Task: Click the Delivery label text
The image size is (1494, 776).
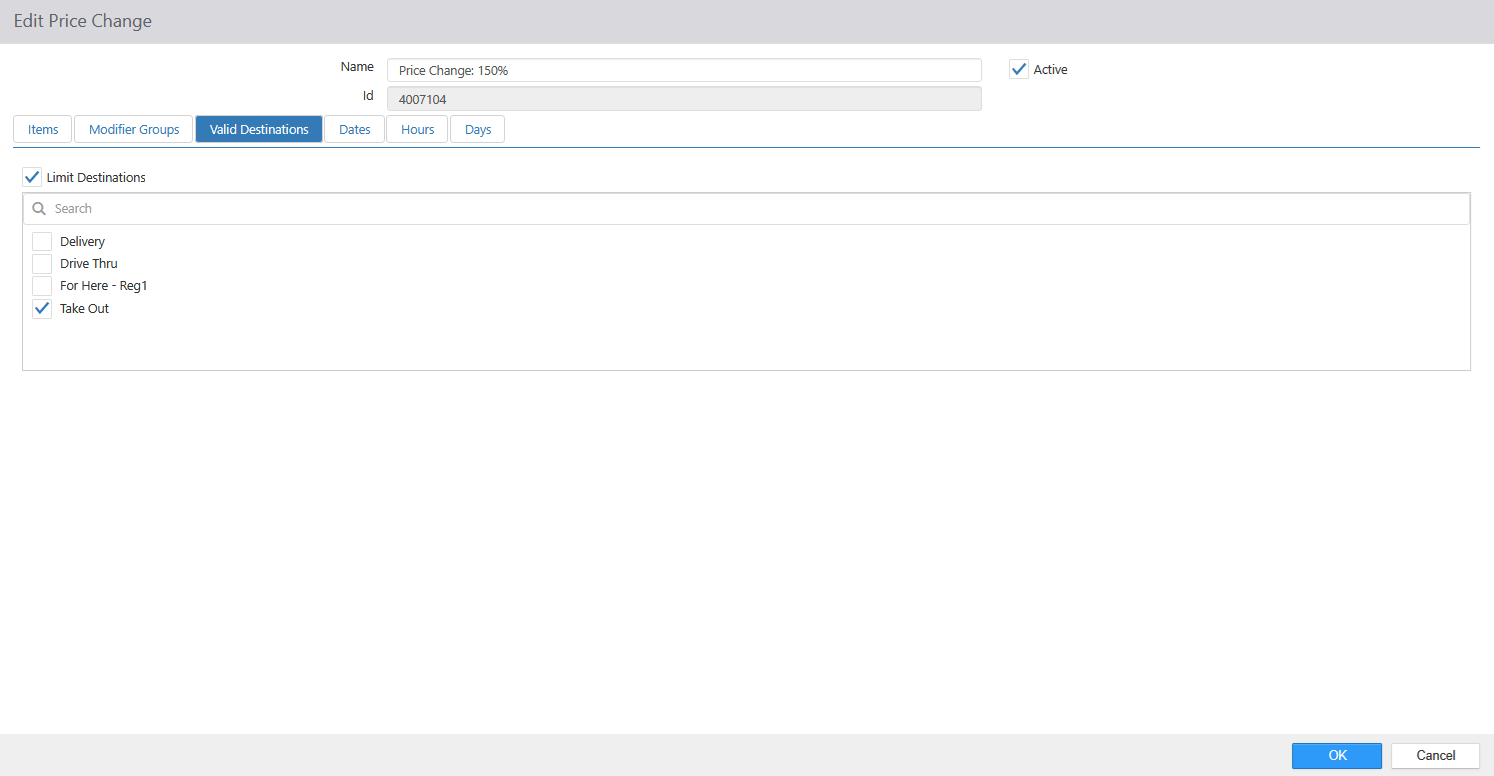Action: point(82,242)
